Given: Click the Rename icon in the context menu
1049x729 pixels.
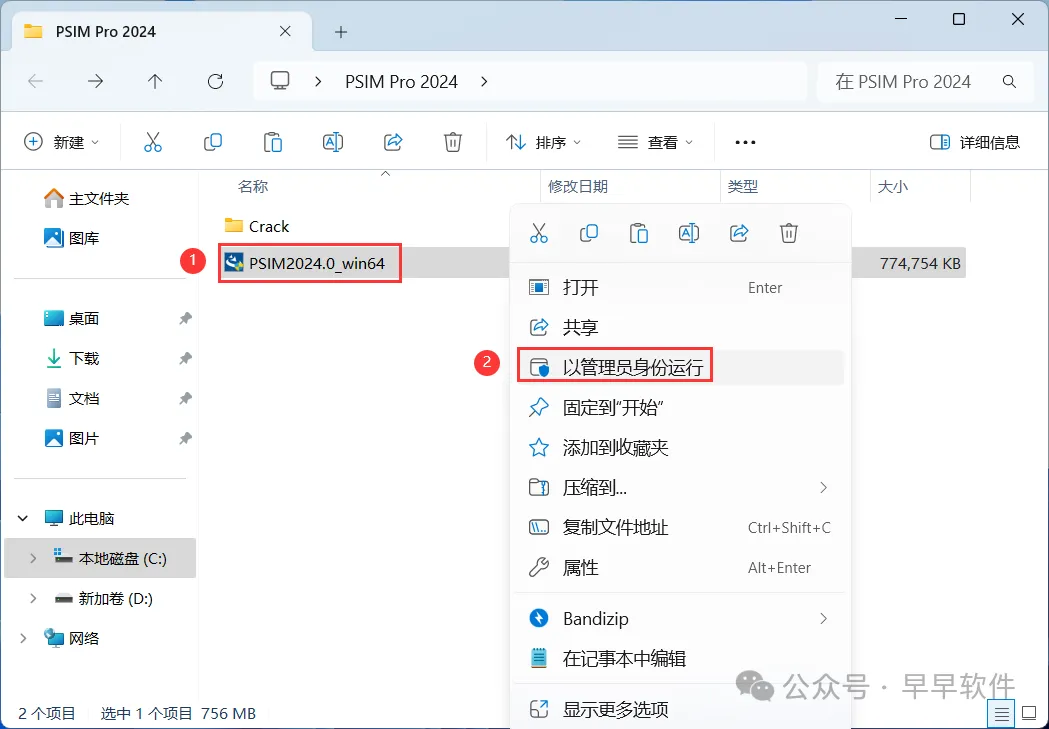Looking at the screenshot, I should [688, 233].
